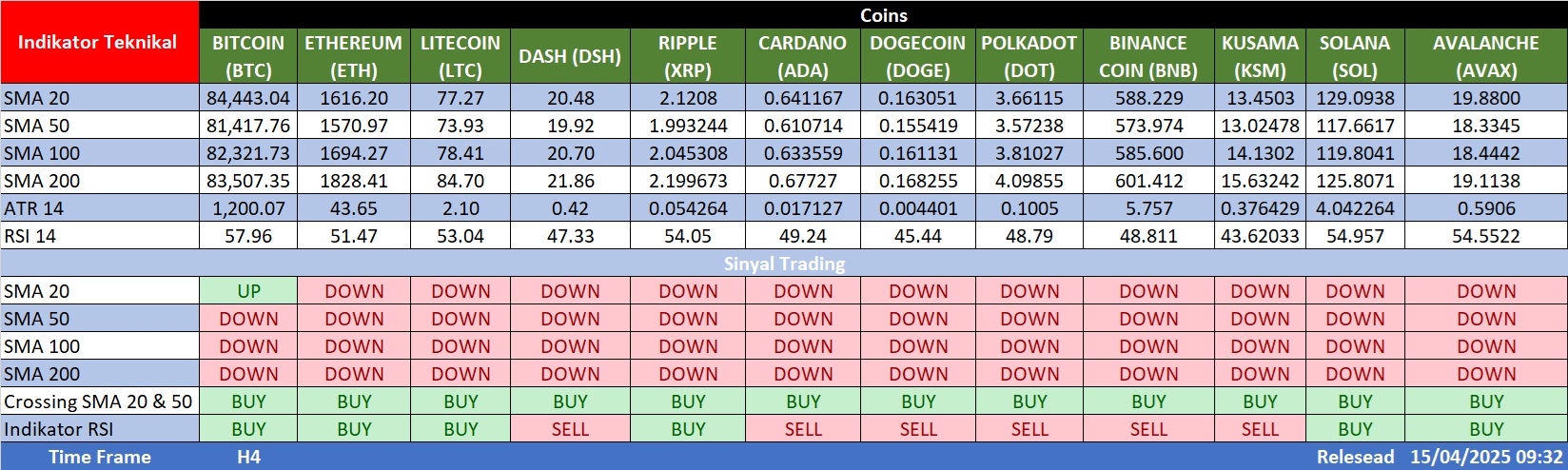Click the H4 time frame value

tap(248, 457)
